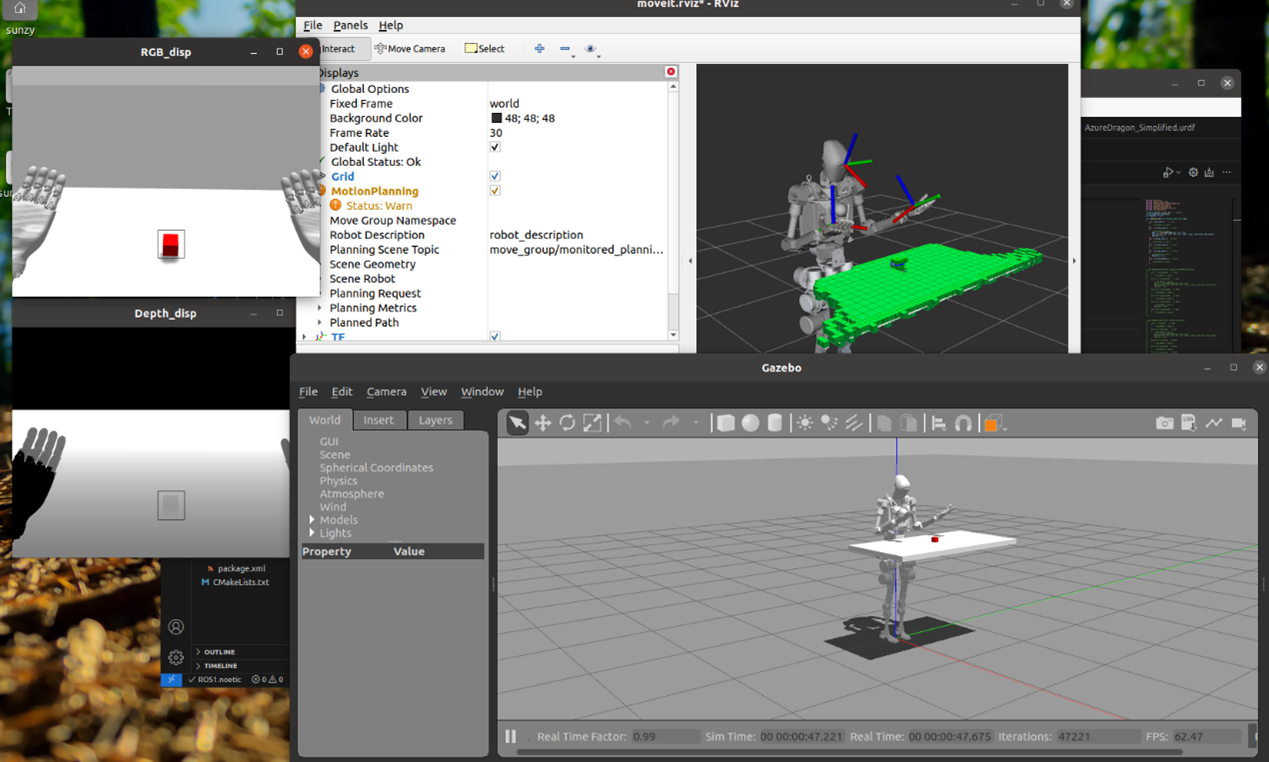Insert a cylinder shape in Gazebo
The height and width of the screenshot is (762, 1269).
[774, 423]
